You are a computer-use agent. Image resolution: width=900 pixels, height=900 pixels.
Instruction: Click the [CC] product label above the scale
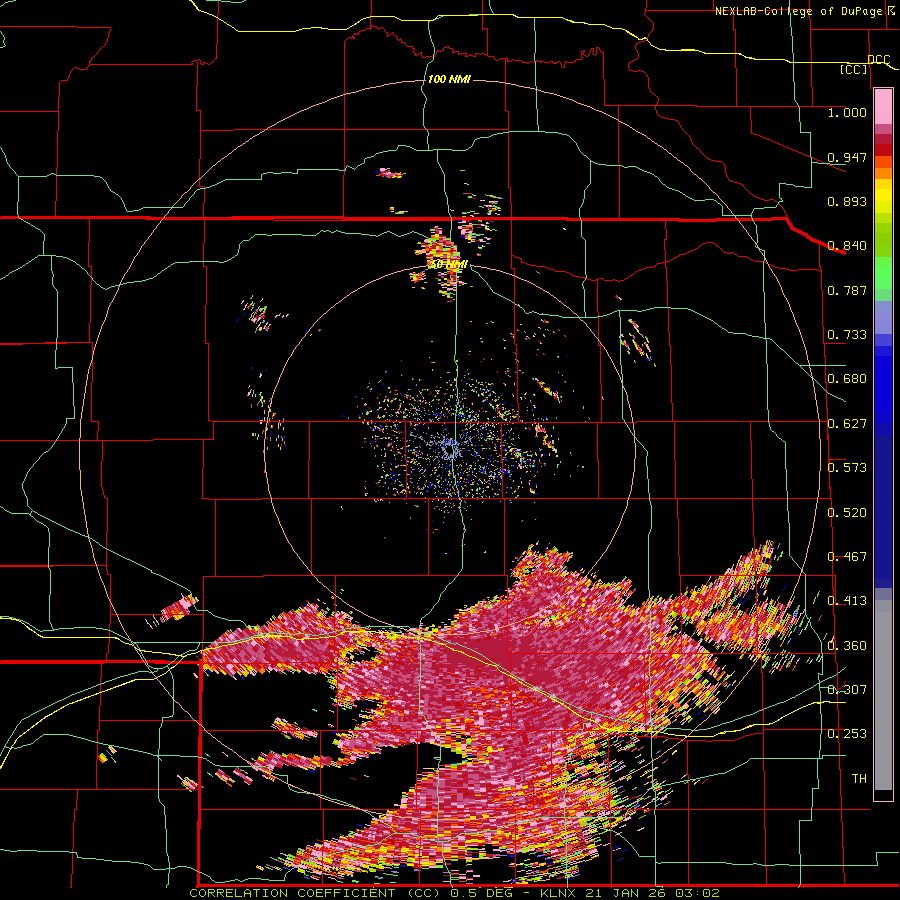pos(854,69)
